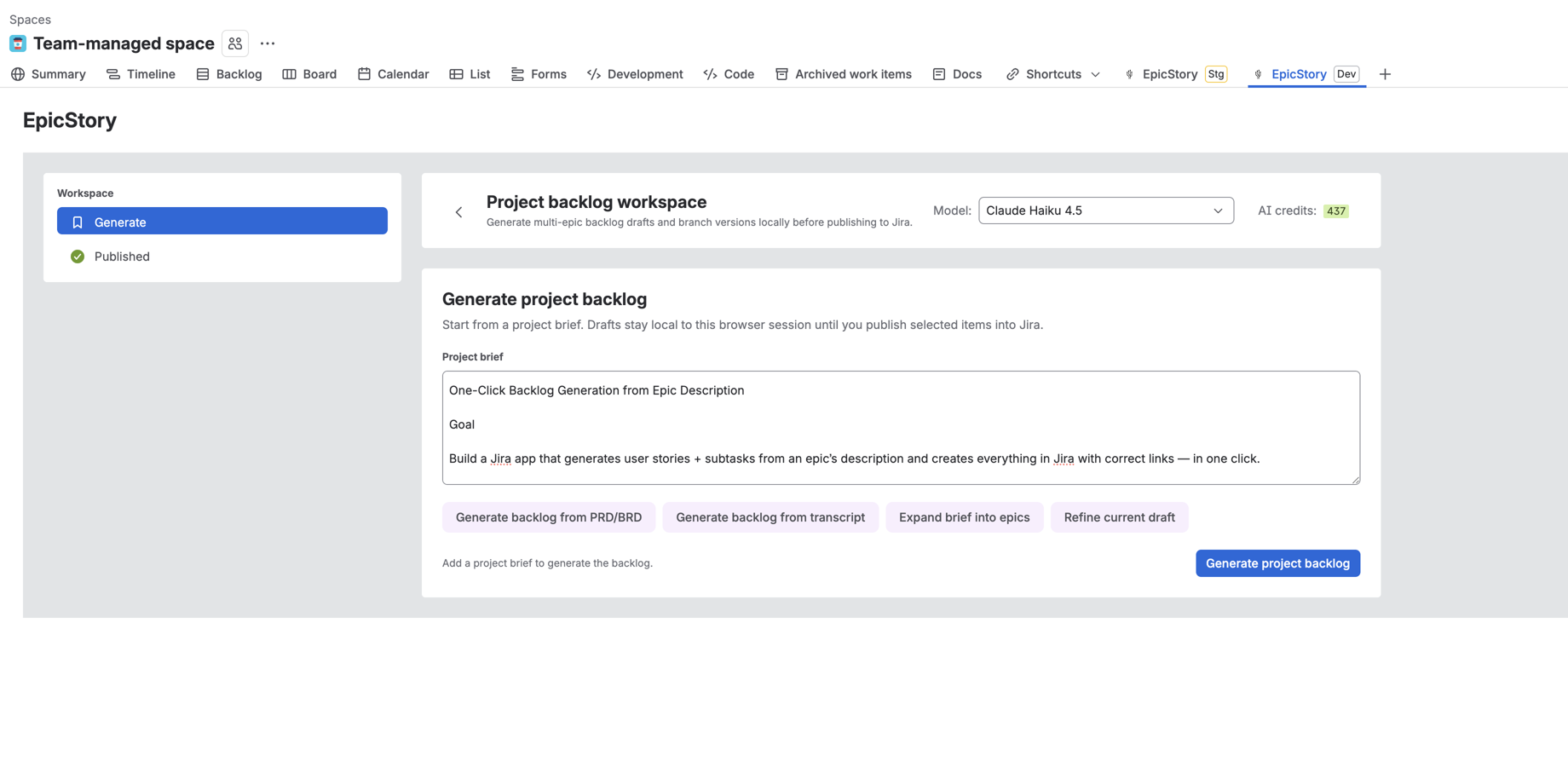Click the Team-managed space project avatar icon
Screen dimensions: 1568x767
[18, 43]
